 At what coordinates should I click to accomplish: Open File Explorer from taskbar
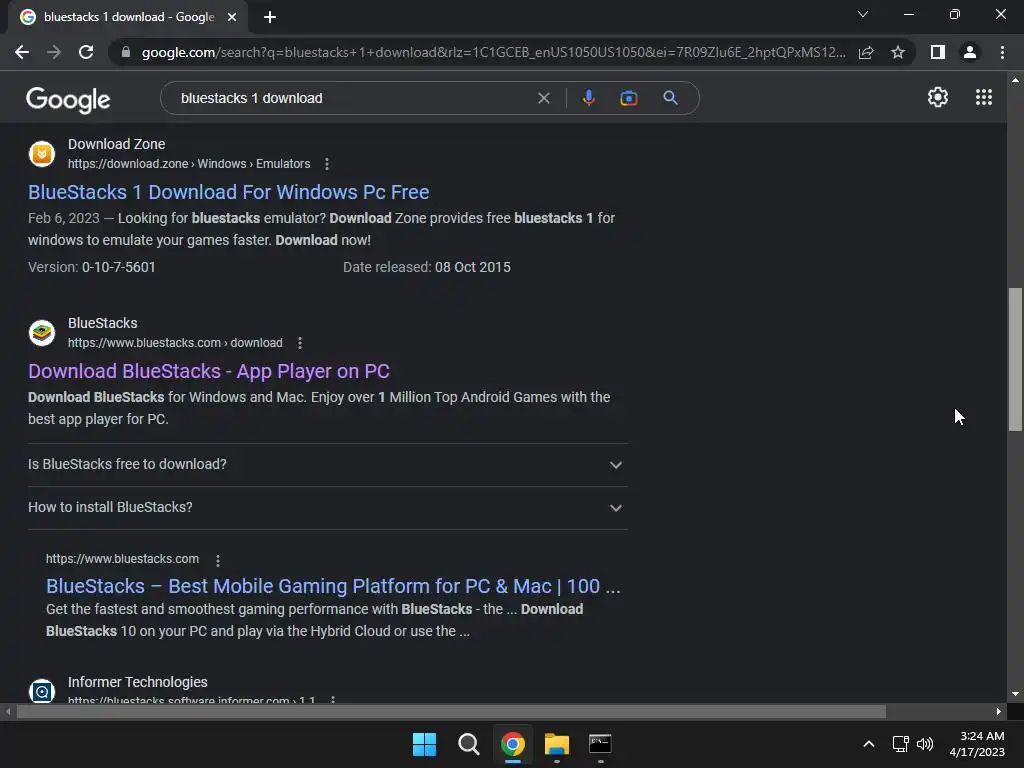[x=557, y=744]
